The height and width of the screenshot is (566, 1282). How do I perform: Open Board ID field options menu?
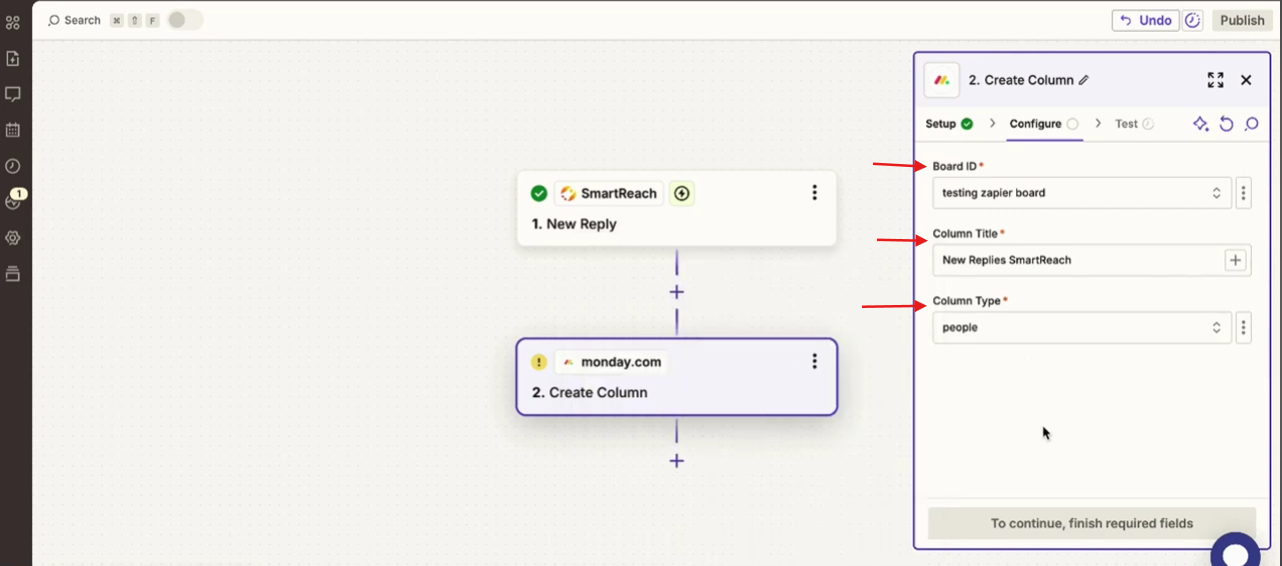(1243, 193)
